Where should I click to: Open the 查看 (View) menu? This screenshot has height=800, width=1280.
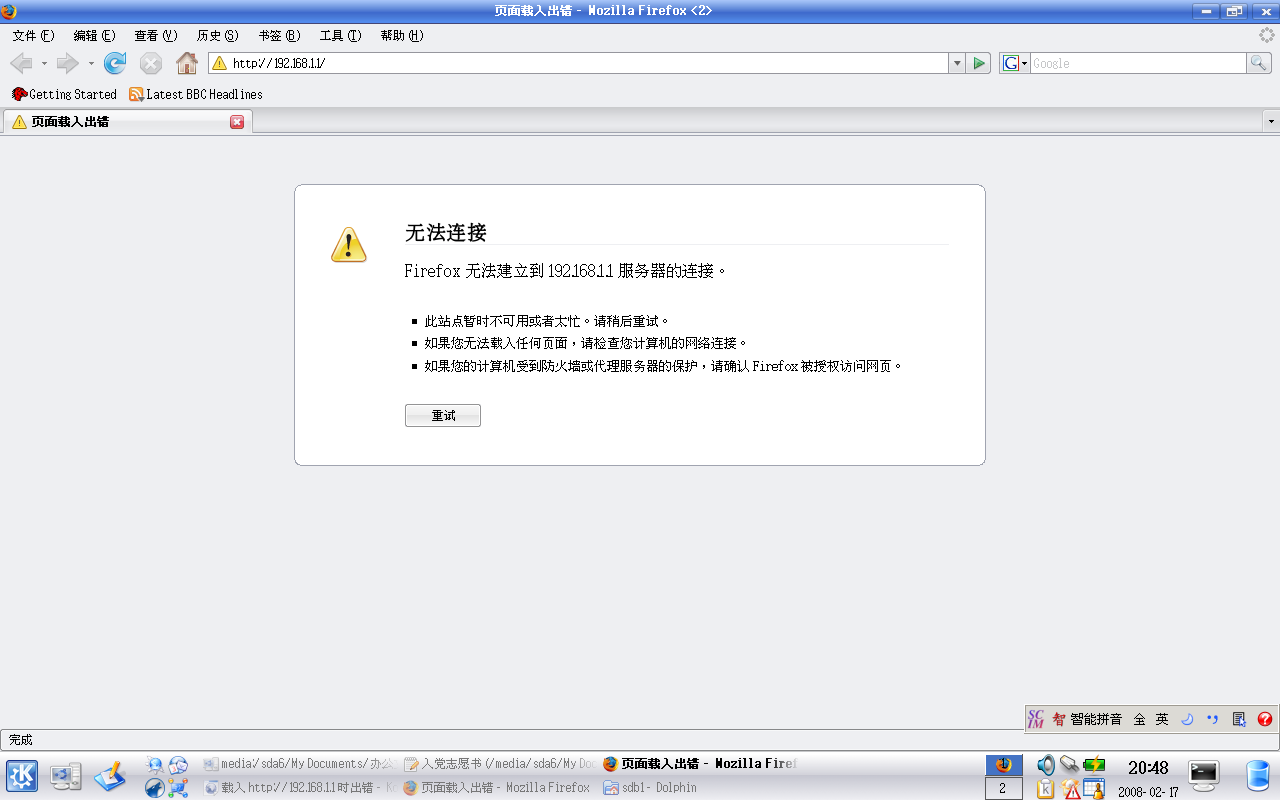pyautogui.click(x=155, y=35)
